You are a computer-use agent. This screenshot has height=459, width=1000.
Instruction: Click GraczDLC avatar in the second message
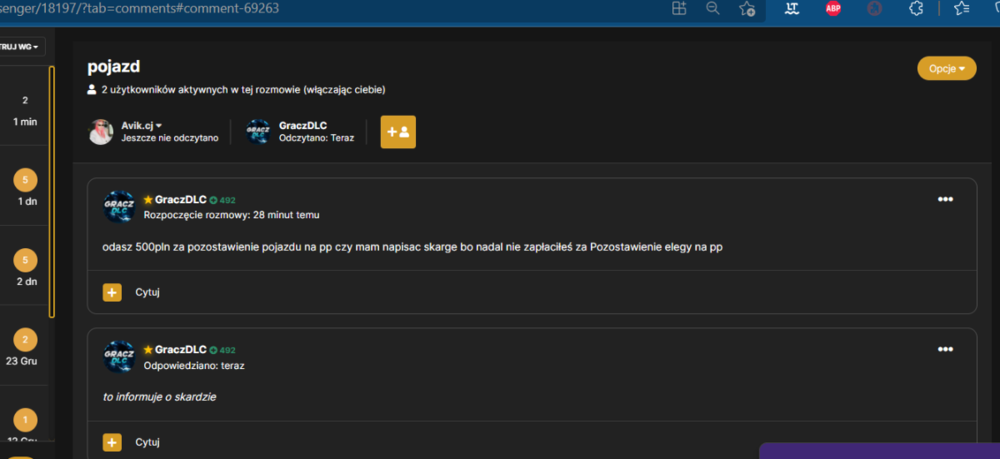(119, 356)
